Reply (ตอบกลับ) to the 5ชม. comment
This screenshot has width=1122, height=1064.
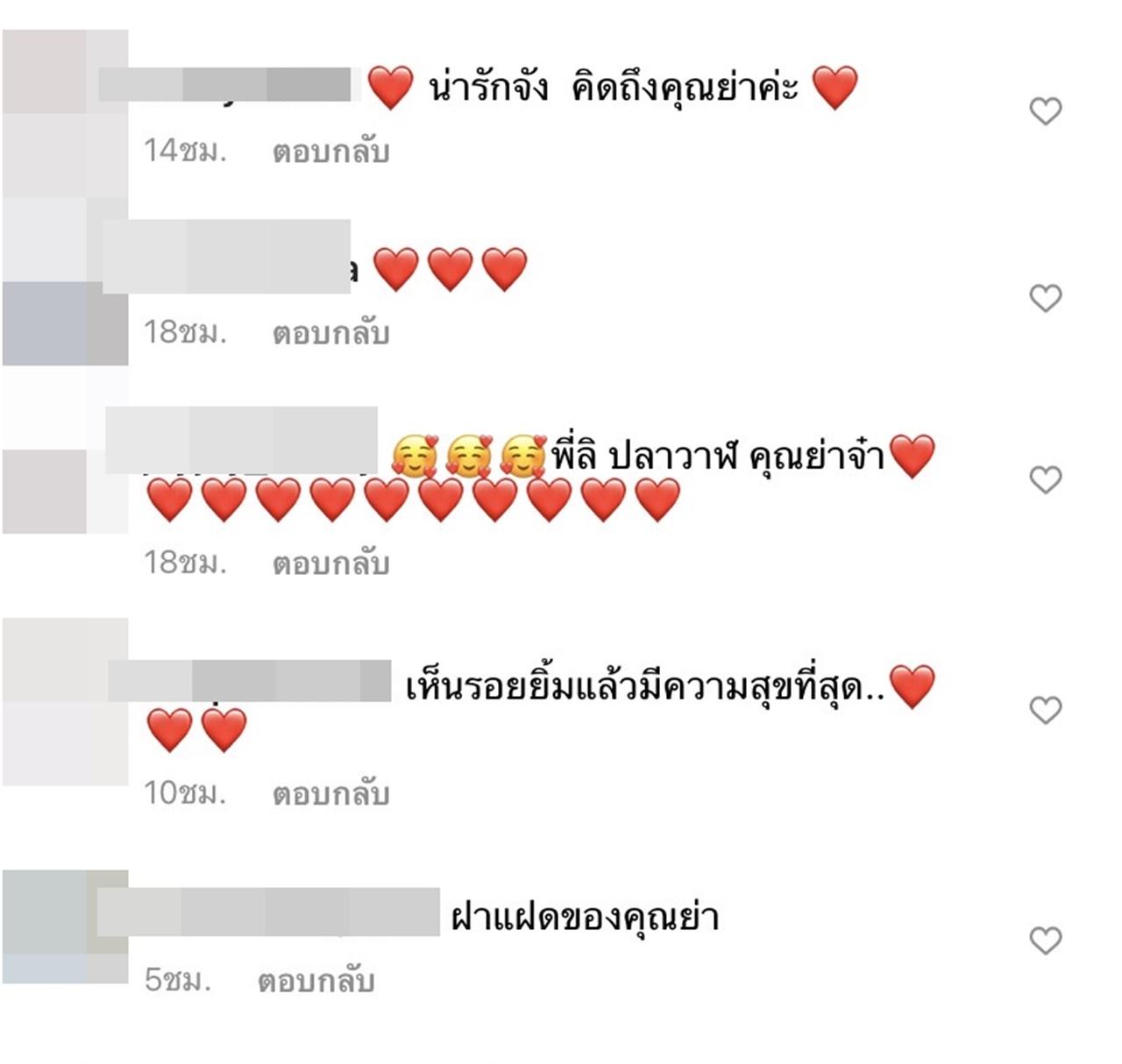(x=316, y=980)
